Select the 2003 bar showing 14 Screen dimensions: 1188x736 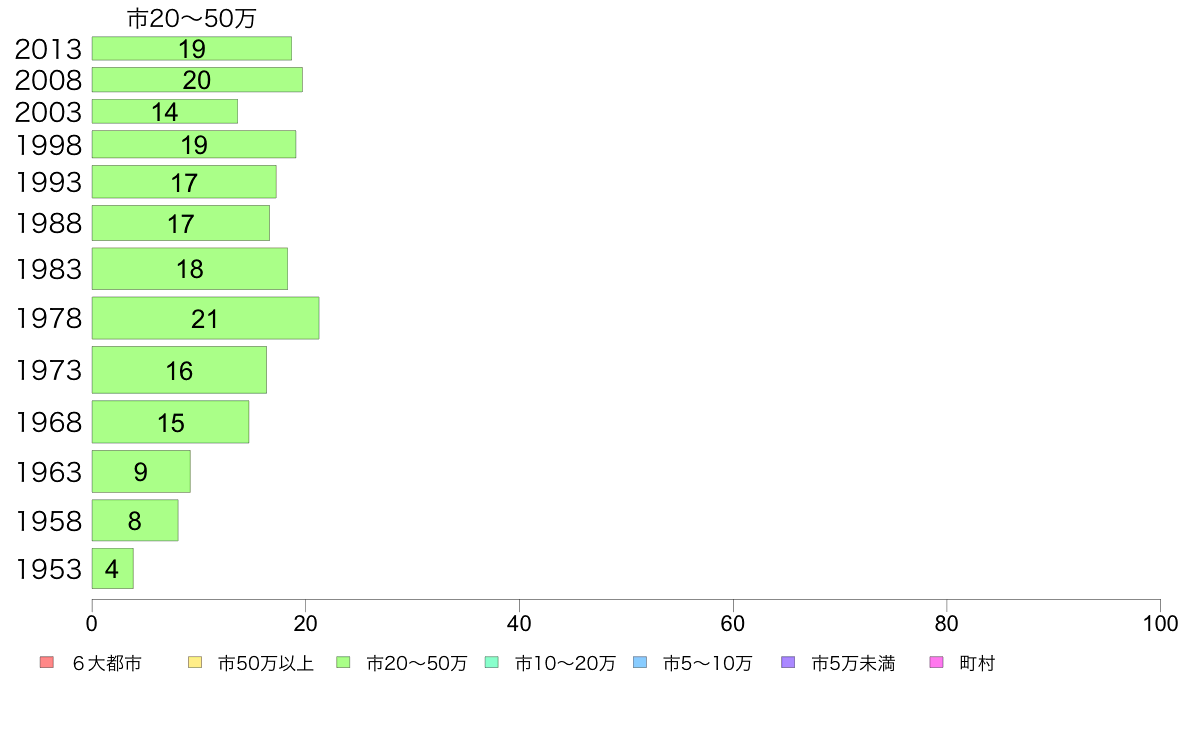point(164,111)
